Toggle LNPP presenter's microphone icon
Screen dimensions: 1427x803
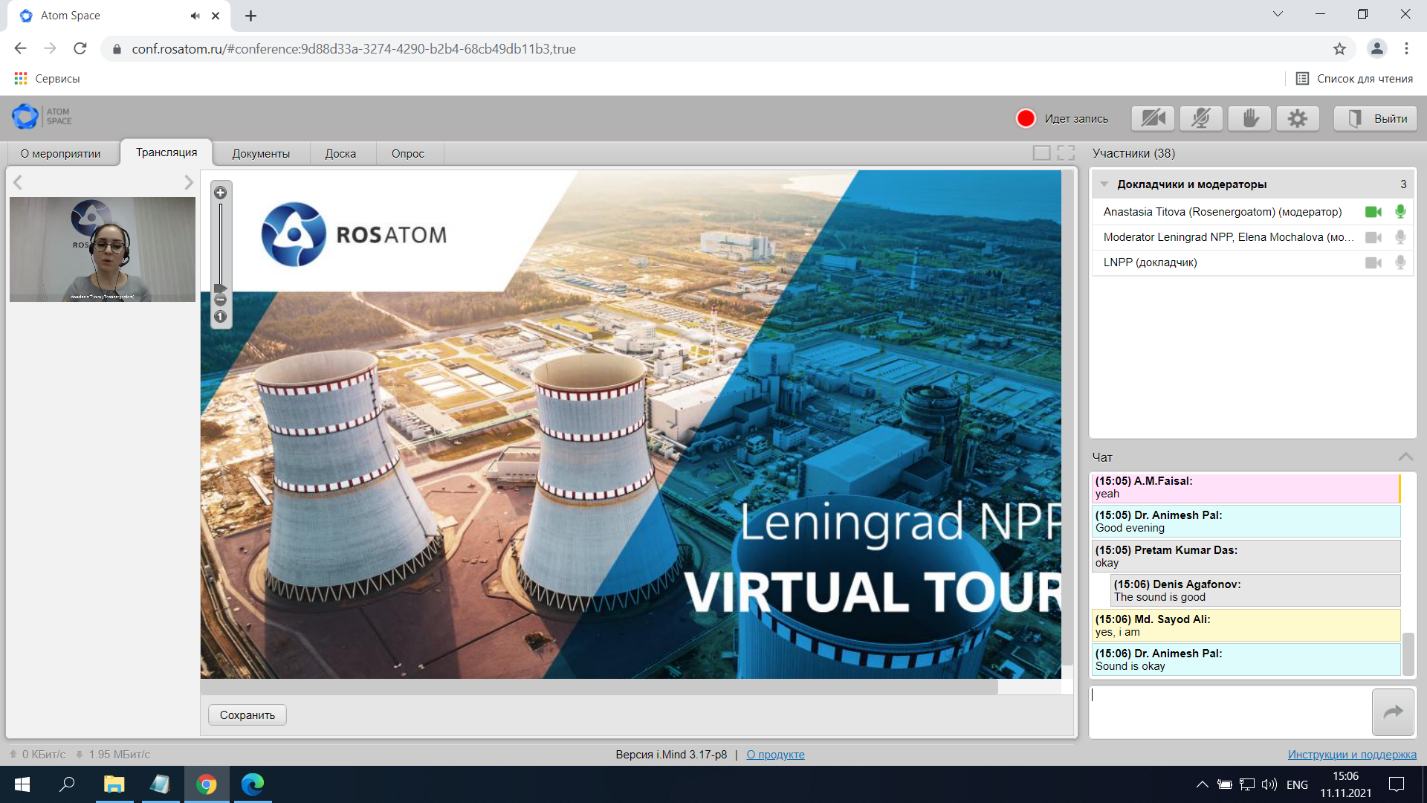click(x=1400, y=262)
